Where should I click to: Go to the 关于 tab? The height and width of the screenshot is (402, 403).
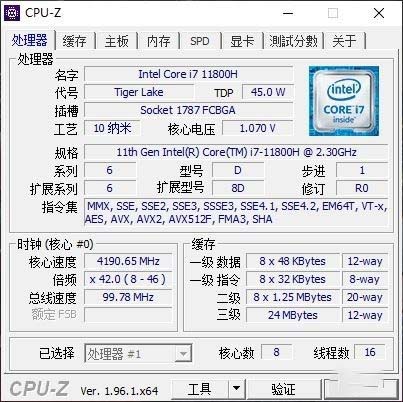pyautogui.click(x=344, y=41)
